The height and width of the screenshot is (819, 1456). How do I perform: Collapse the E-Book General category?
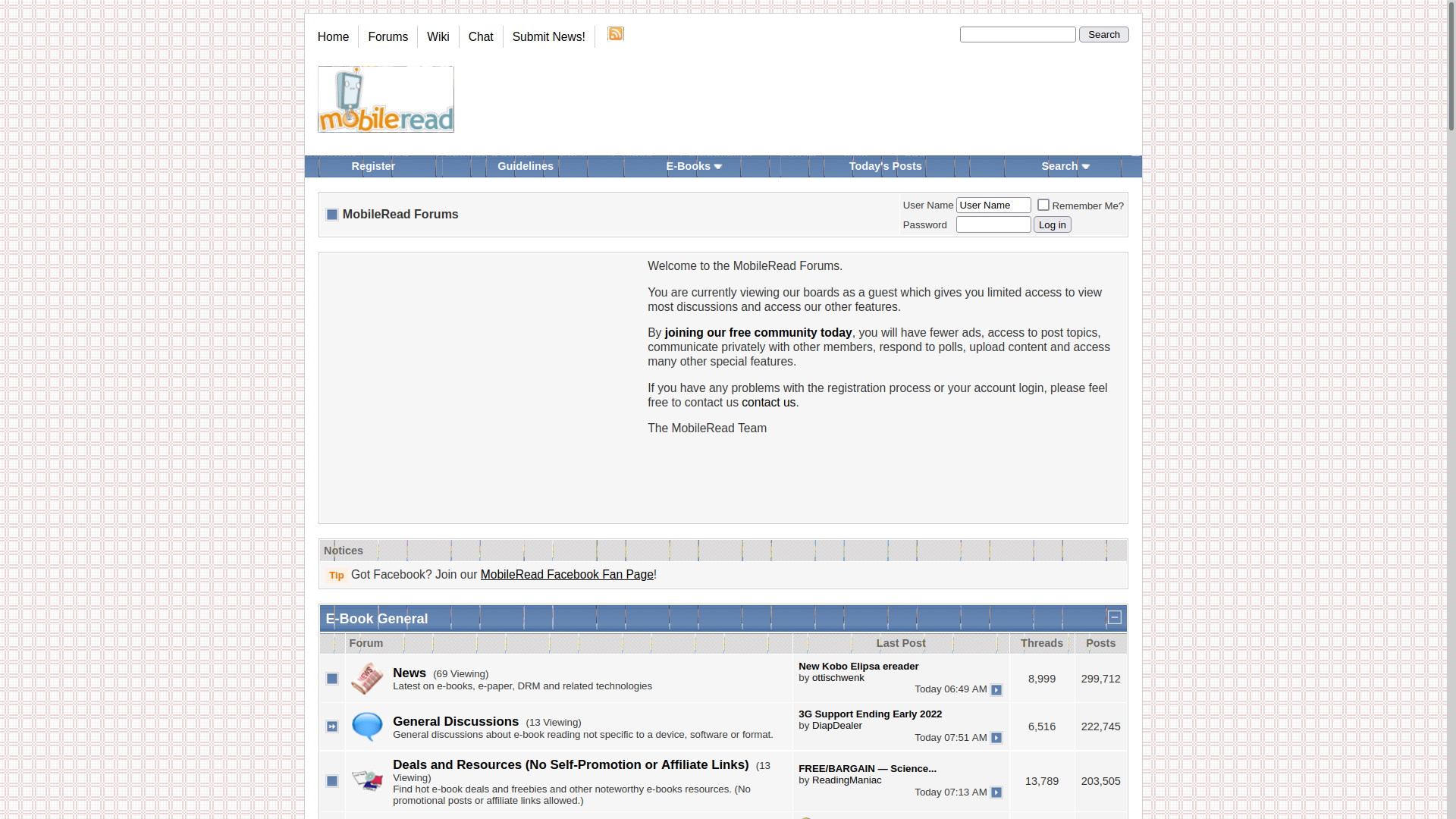(1115, 617)
